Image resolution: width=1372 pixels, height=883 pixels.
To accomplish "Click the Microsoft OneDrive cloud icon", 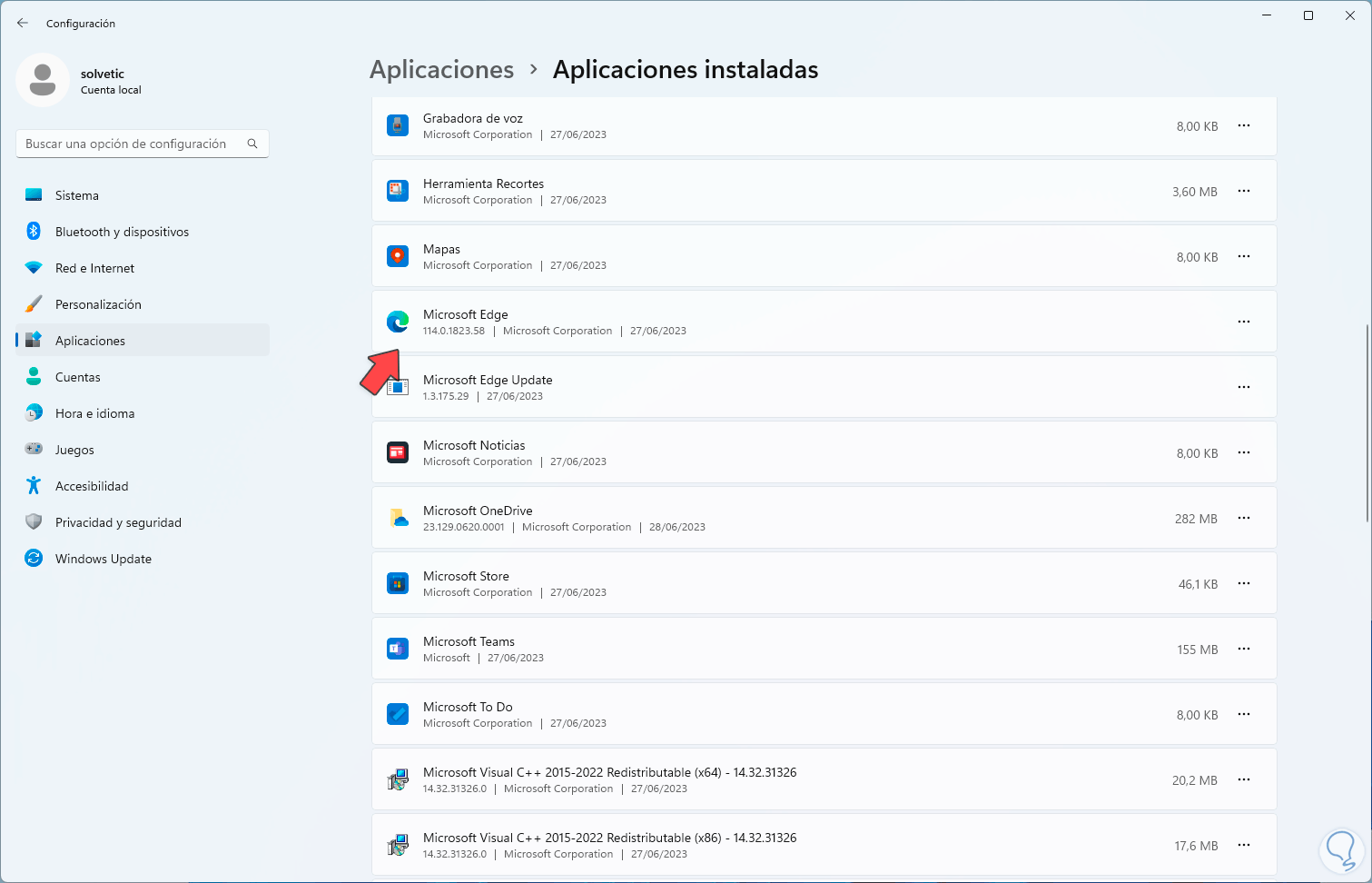I will (x=398, y=518).
